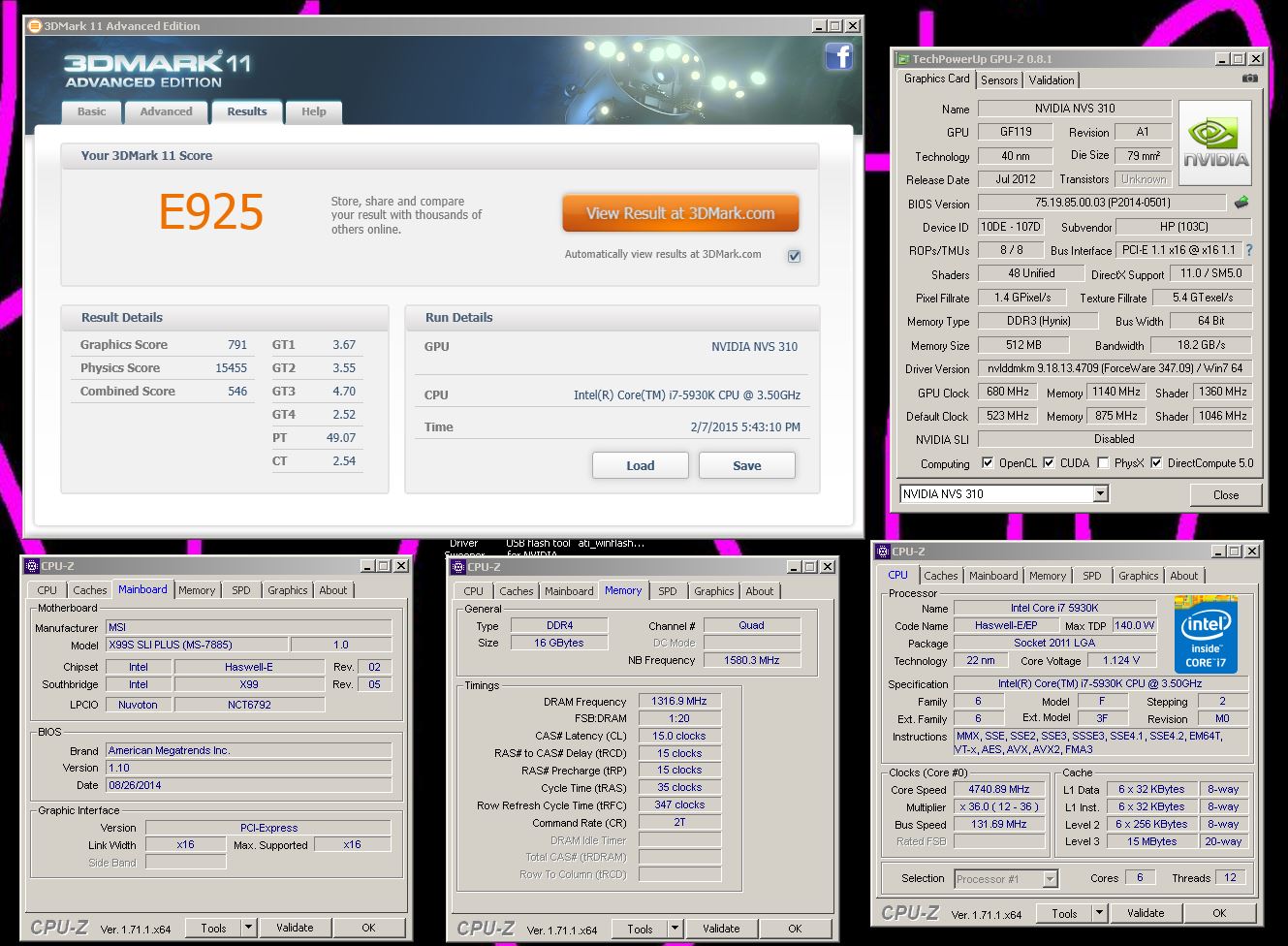Open the Sensors tab in GPU-Z
1288x946 pixels.
999,80
